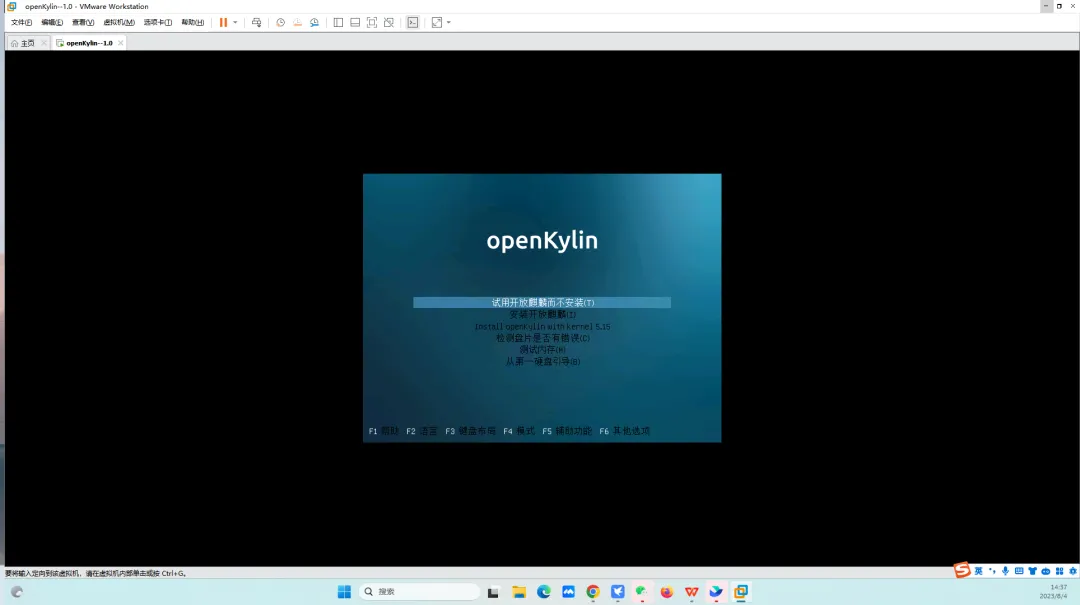This screenshot has width=1080, height=605.
Task: Launch Firefox from the taskbar
Action: (x=667, y=592)
